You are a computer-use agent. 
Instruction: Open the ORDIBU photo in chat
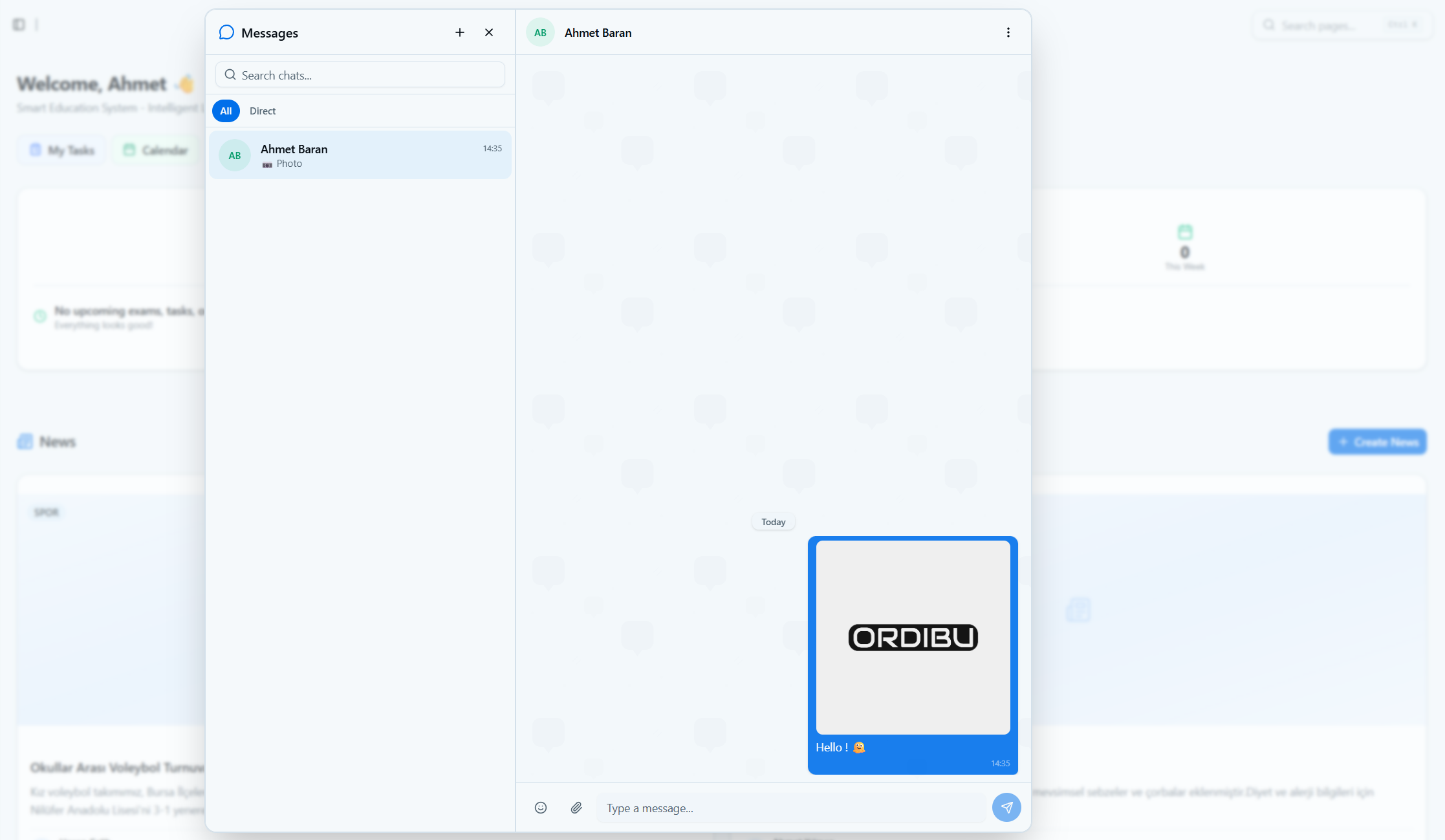pyautogui.click(x=913, y=638)
